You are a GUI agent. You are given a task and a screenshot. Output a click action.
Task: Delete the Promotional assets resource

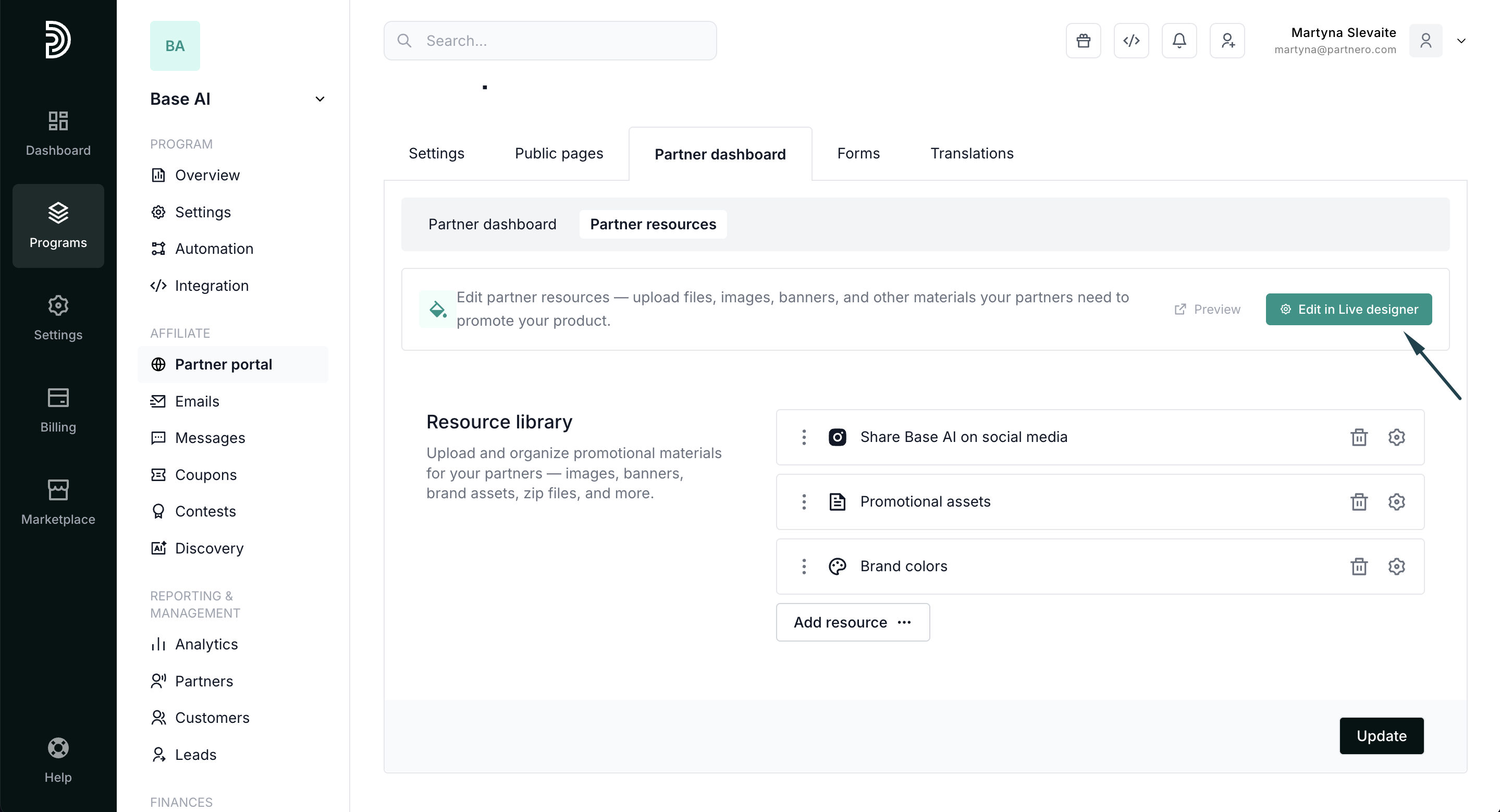(x=1359, y=502)
